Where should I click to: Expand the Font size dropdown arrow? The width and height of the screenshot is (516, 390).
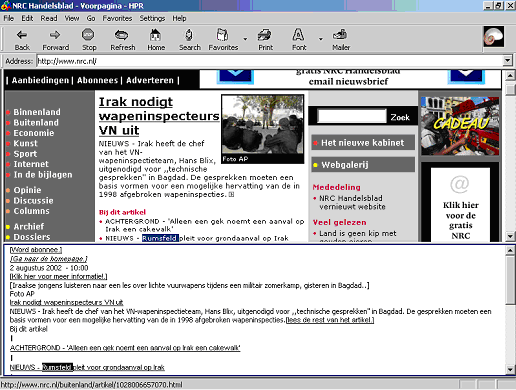[x=321, y=39]
